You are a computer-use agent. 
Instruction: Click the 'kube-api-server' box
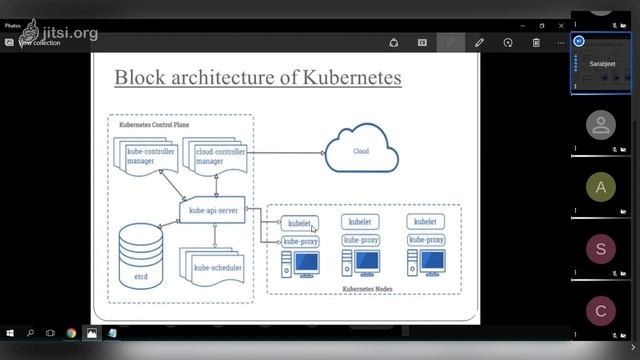tap(213, 211)
